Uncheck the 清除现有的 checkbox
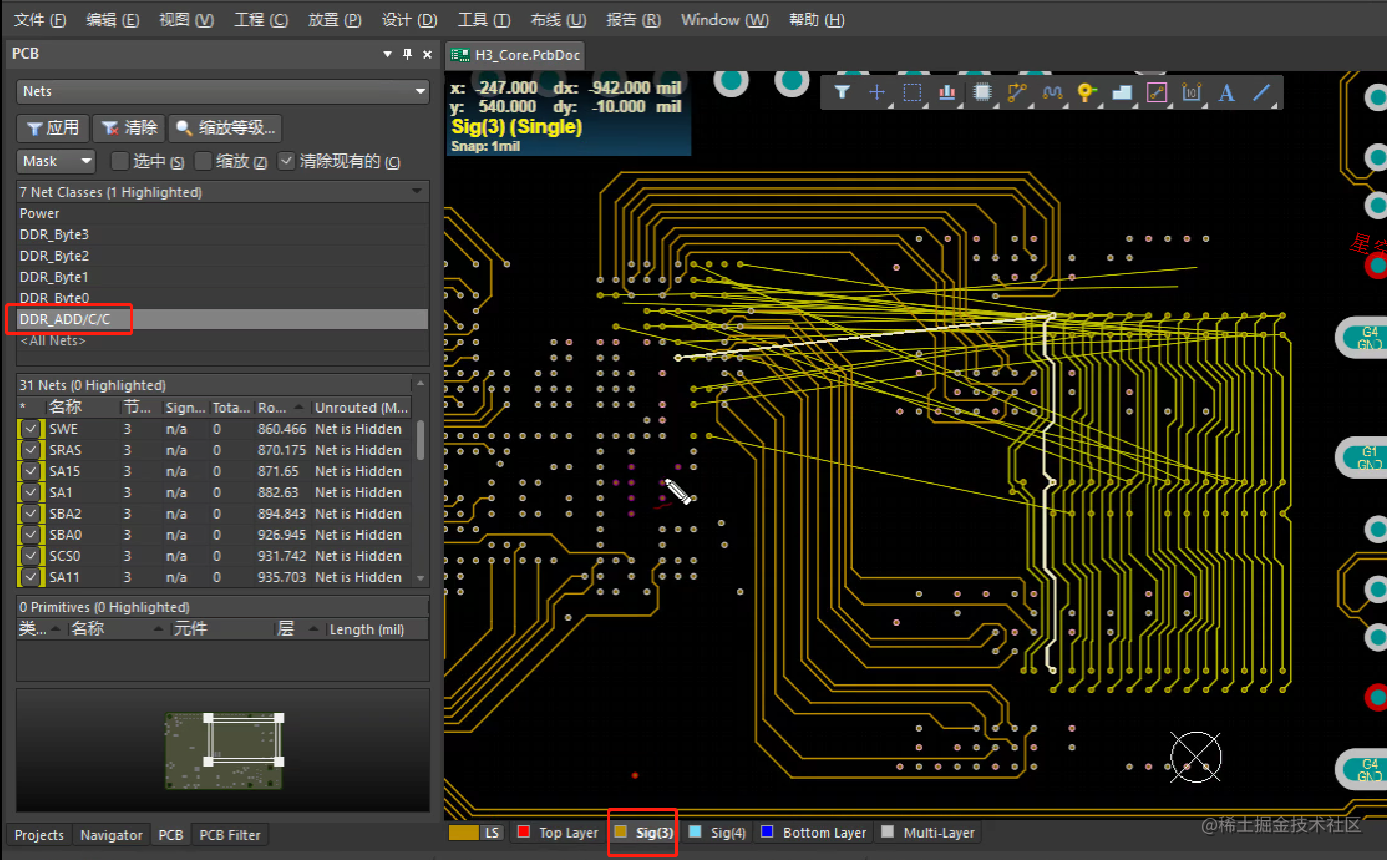The width and height of the screenshot is (1387, 860). [286, 161]
